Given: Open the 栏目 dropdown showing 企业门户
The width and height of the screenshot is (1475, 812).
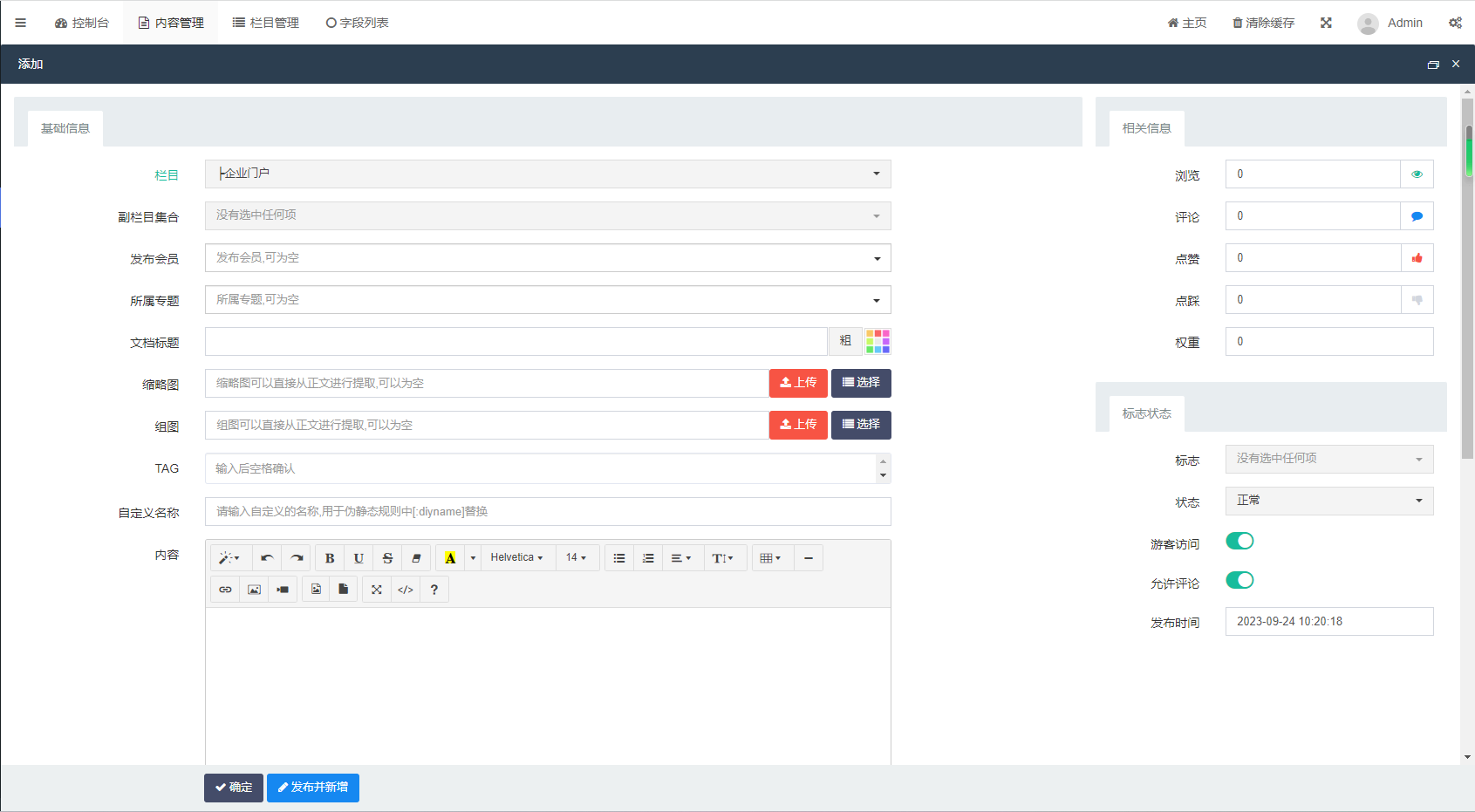Looking at the screenshot, I should pos(548,174).
